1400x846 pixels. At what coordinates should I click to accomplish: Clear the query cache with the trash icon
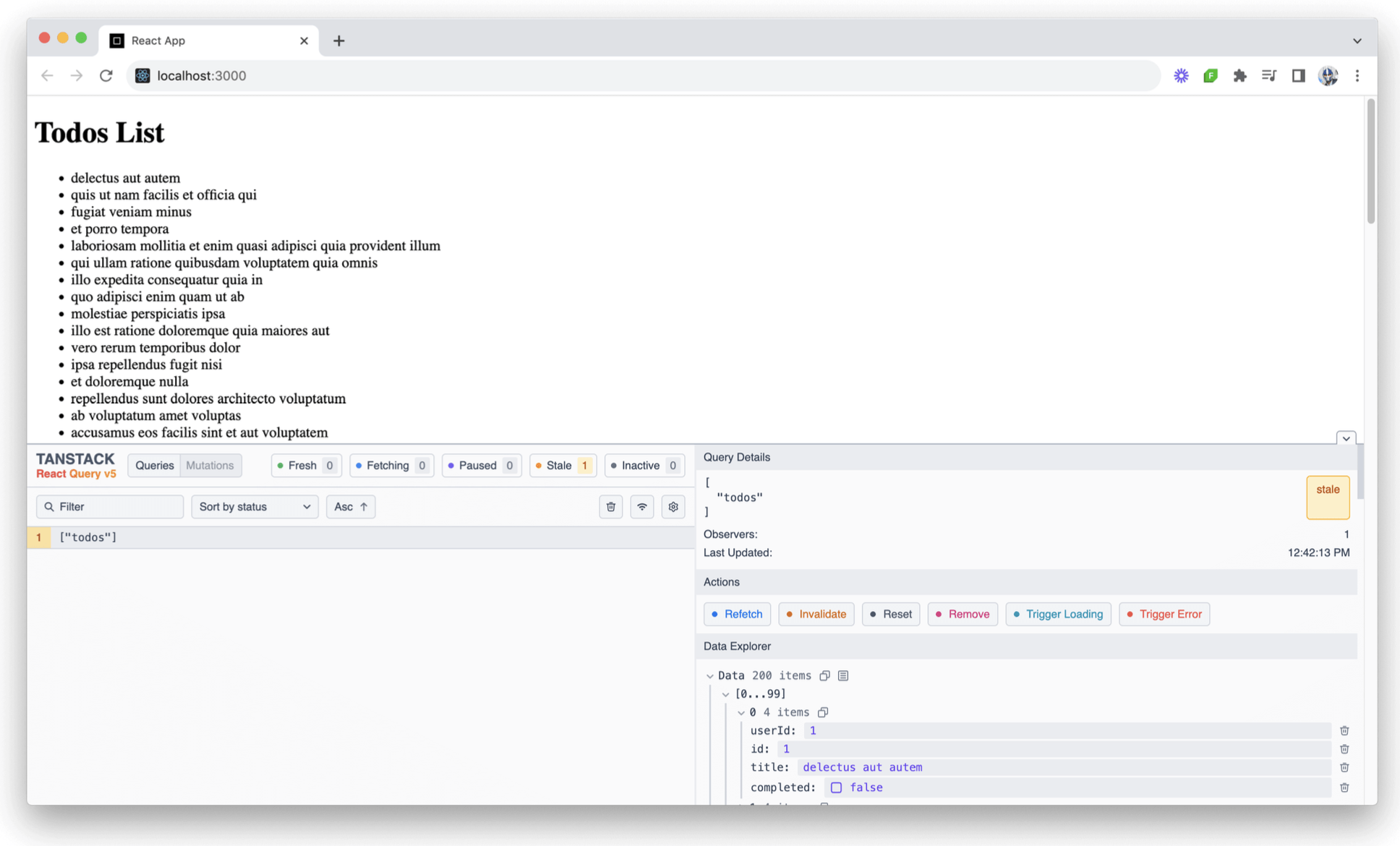tap(610, 507)
